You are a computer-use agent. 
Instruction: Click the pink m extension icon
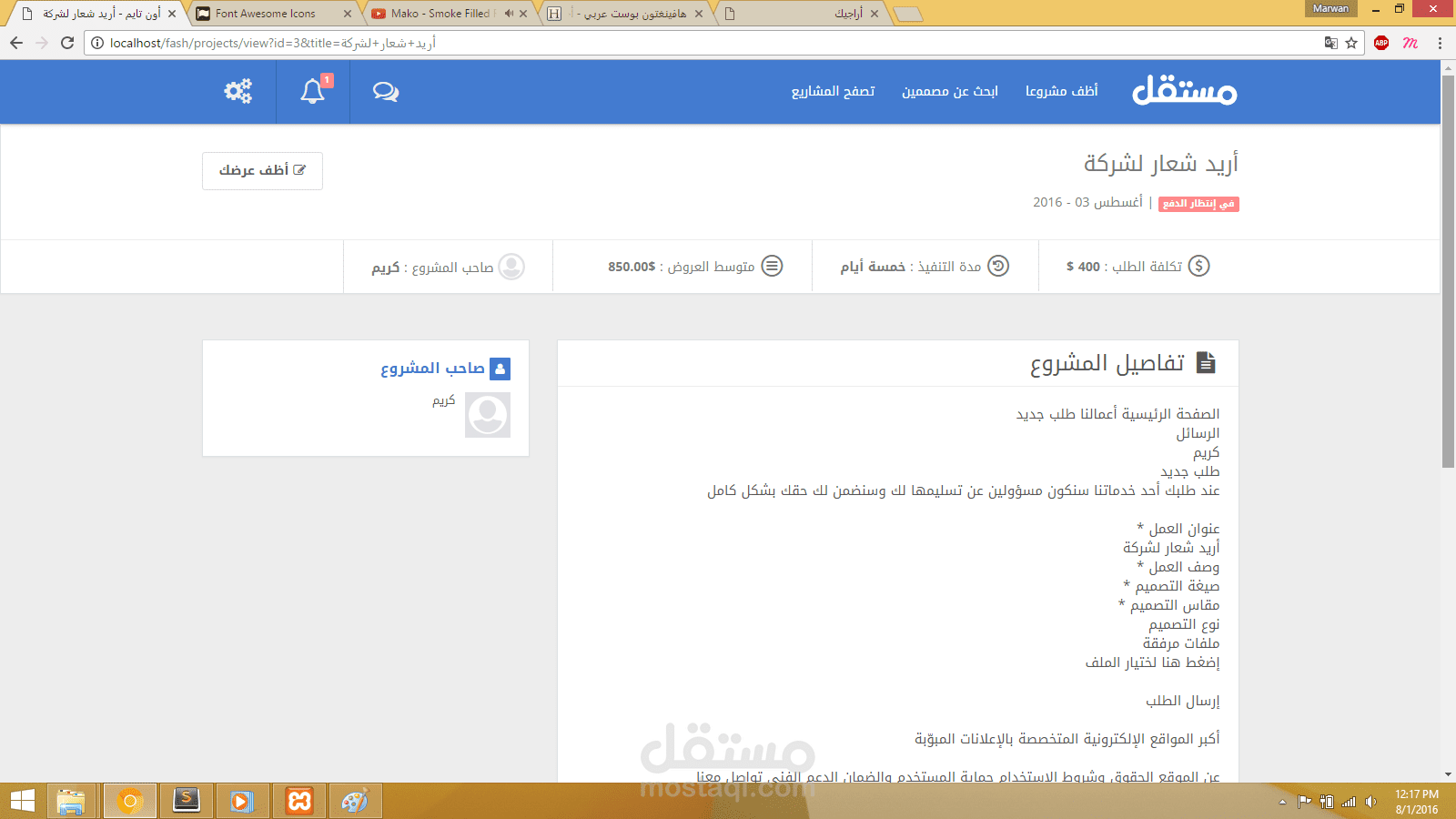[1410, 43]
